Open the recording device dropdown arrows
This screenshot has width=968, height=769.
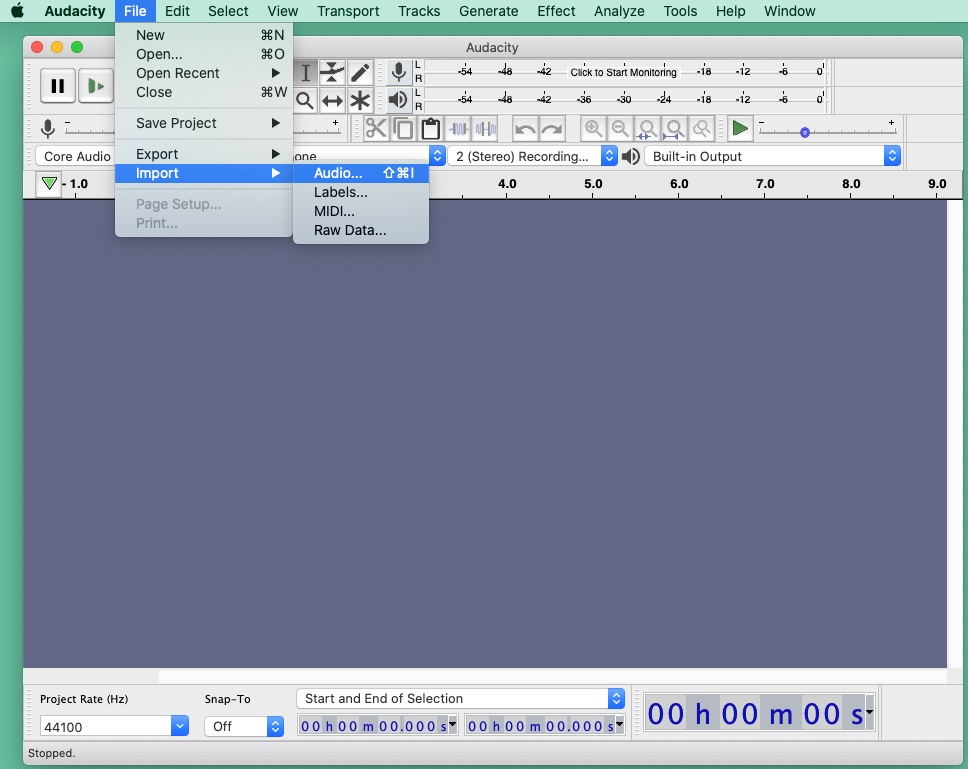437,156
